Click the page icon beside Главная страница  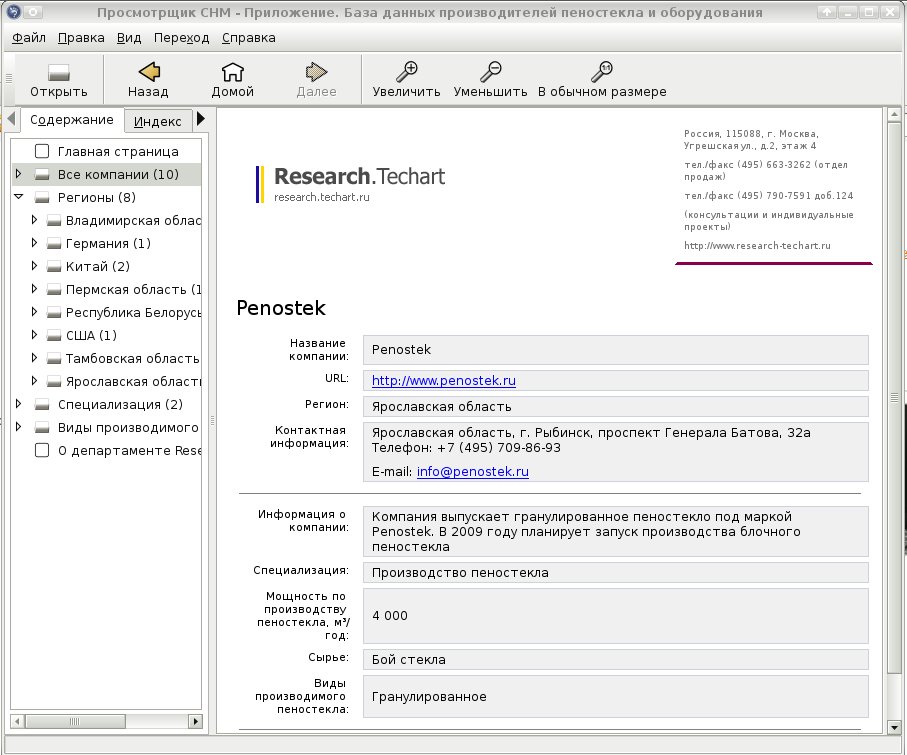click(x=42, y=152)
